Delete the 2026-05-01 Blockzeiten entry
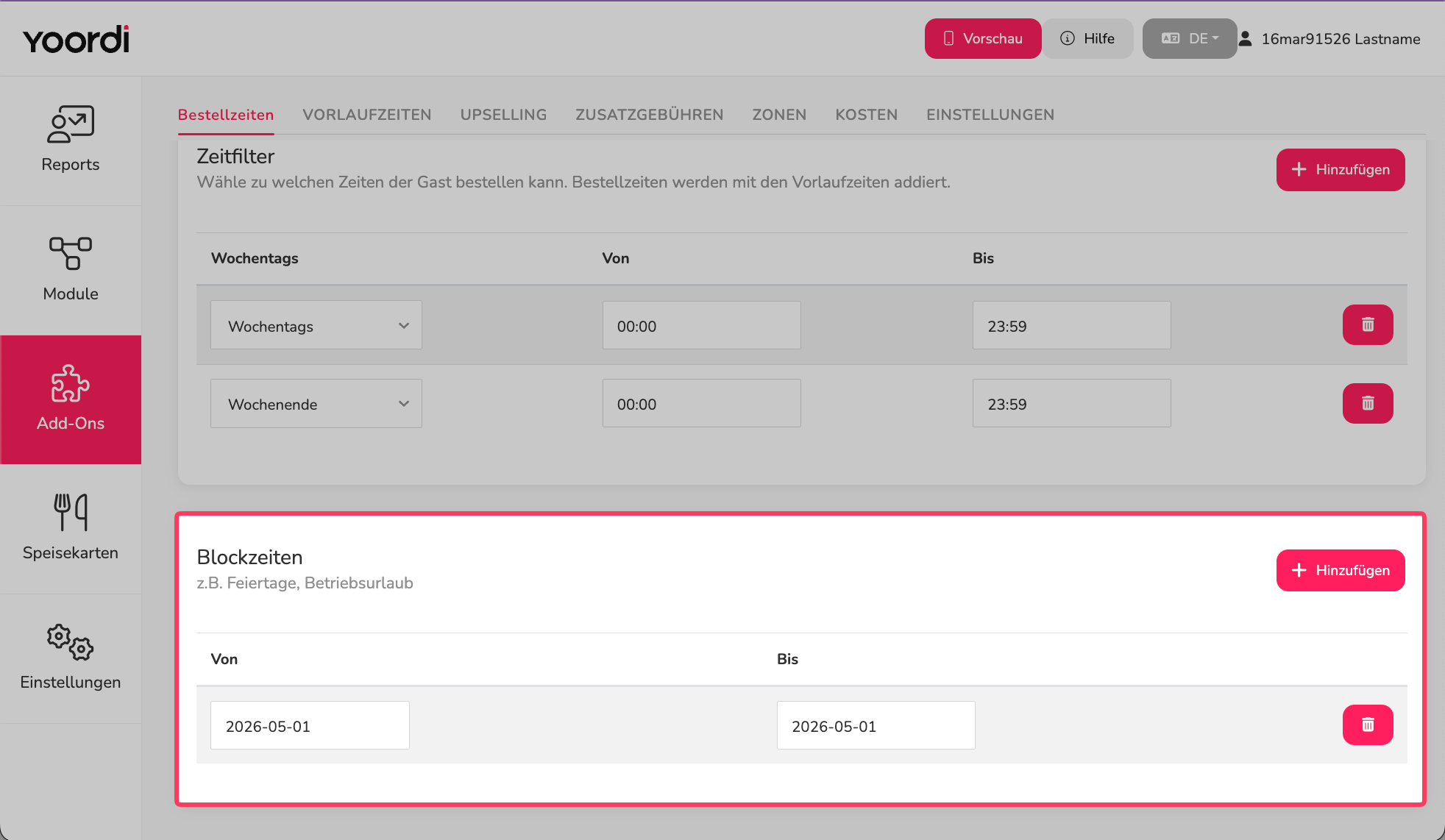 point(1368,725)
